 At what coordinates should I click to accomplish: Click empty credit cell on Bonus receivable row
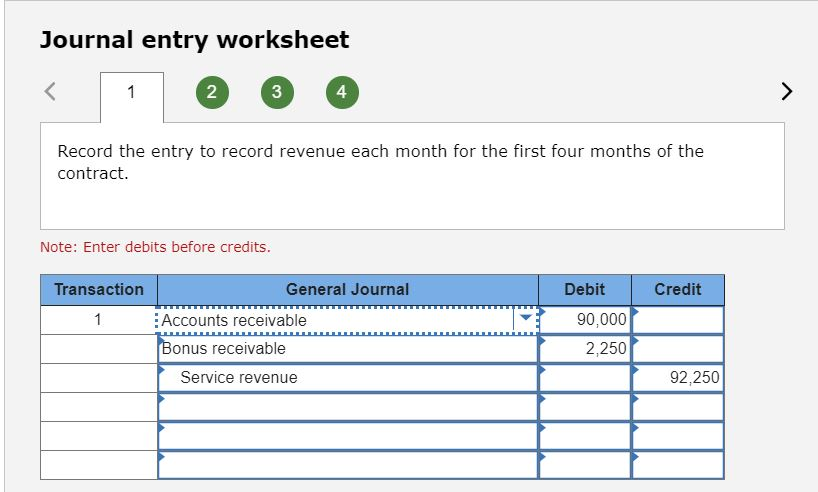[678, 349]
